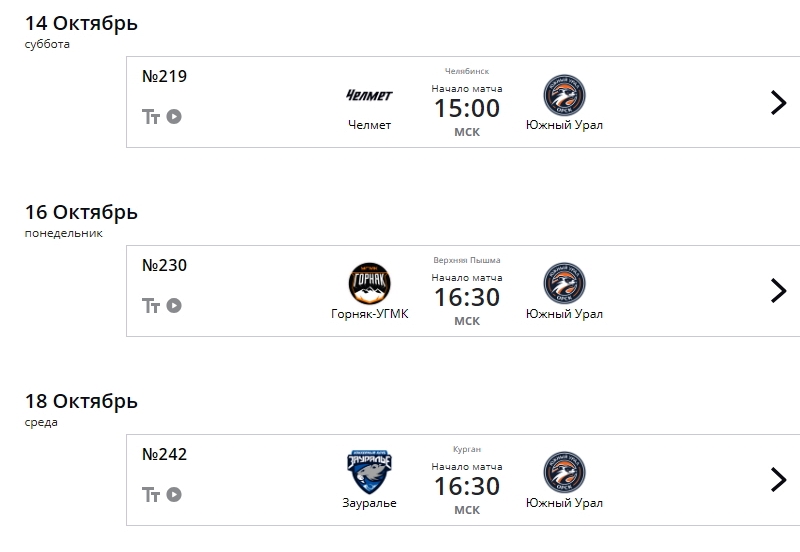Click Южный Урал logo in match №230
The width and height of the screenshot is (800, 552).
tap(564, 284)
